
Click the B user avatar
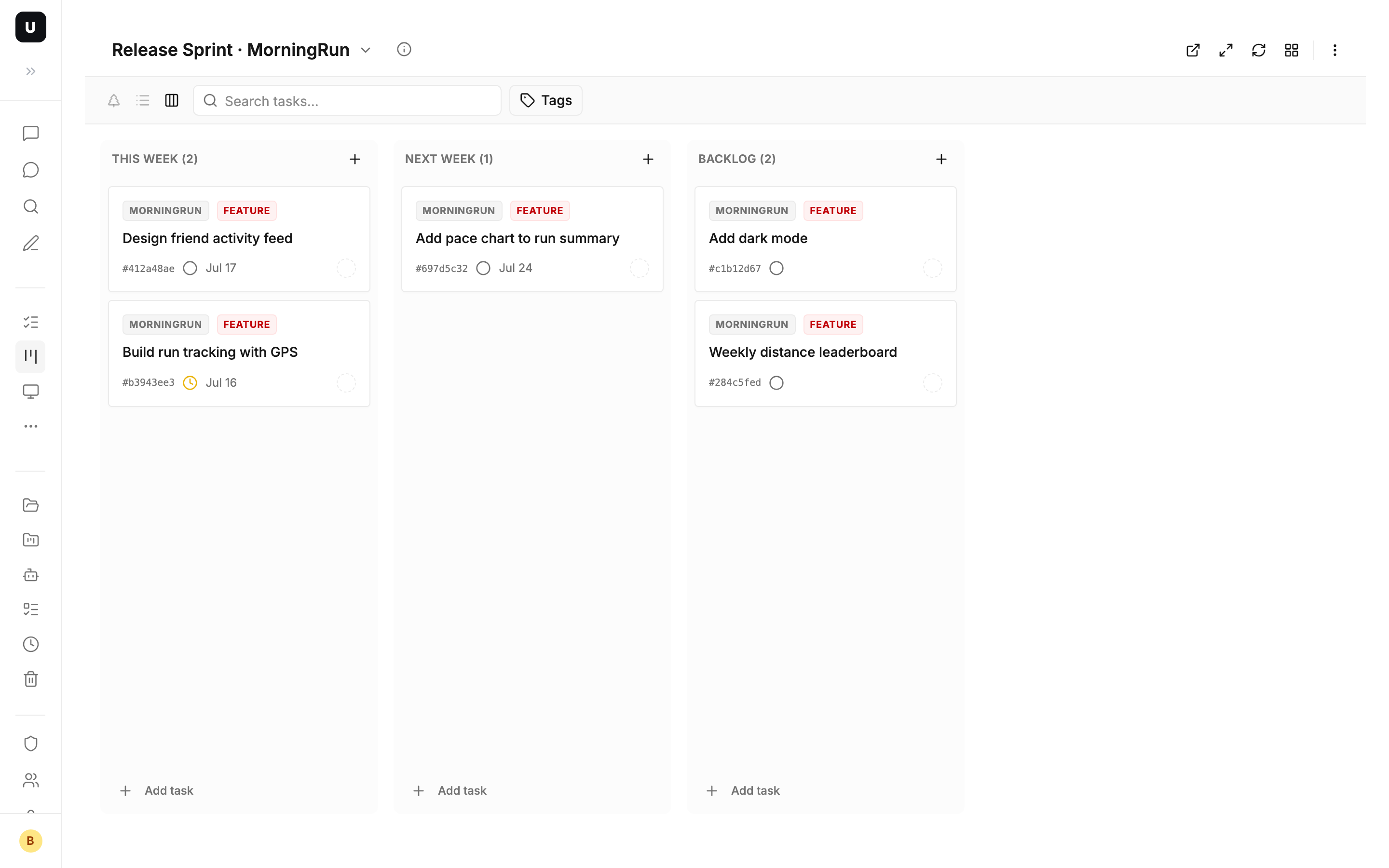point(30,841)
